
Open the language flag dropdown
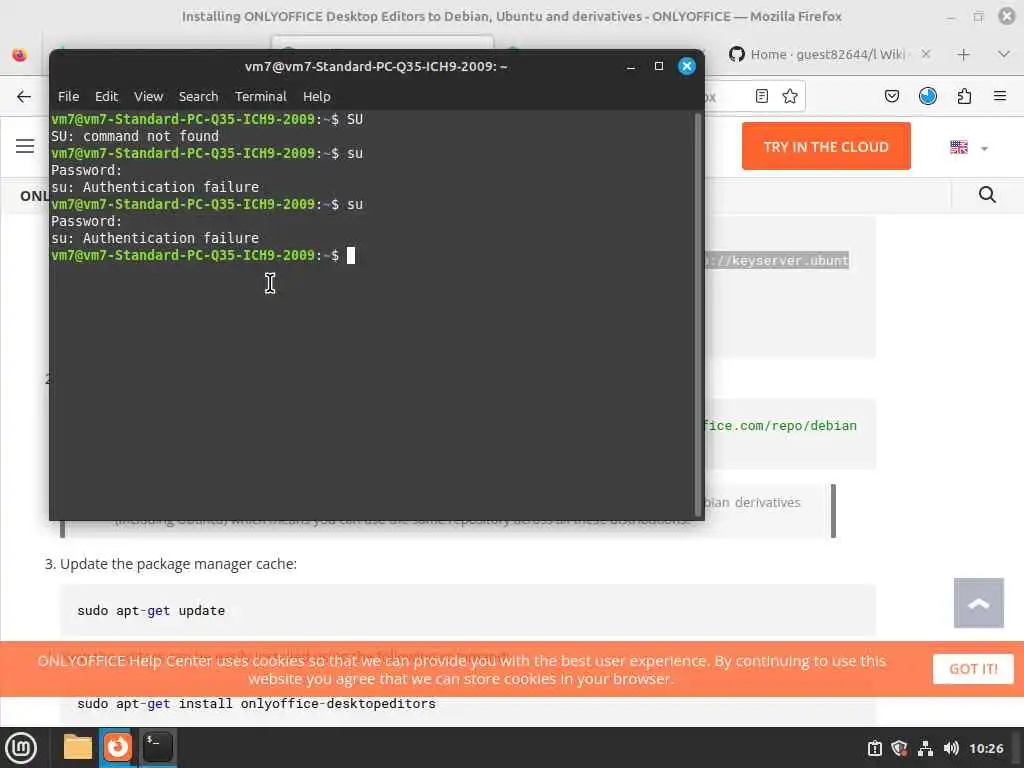click(x=968, y=148)
